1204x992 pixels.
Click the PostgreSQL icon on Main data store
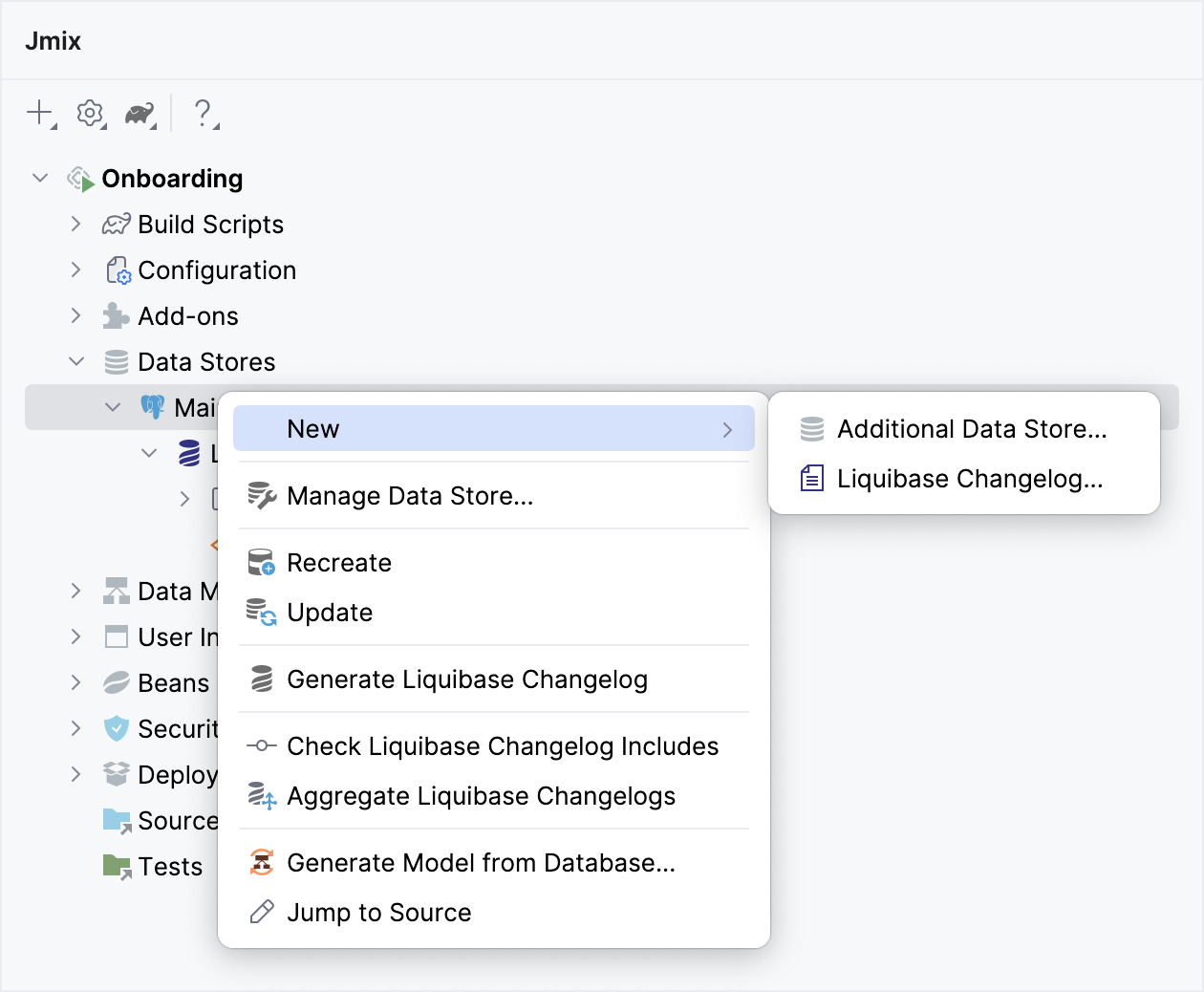tap(154, 407)
